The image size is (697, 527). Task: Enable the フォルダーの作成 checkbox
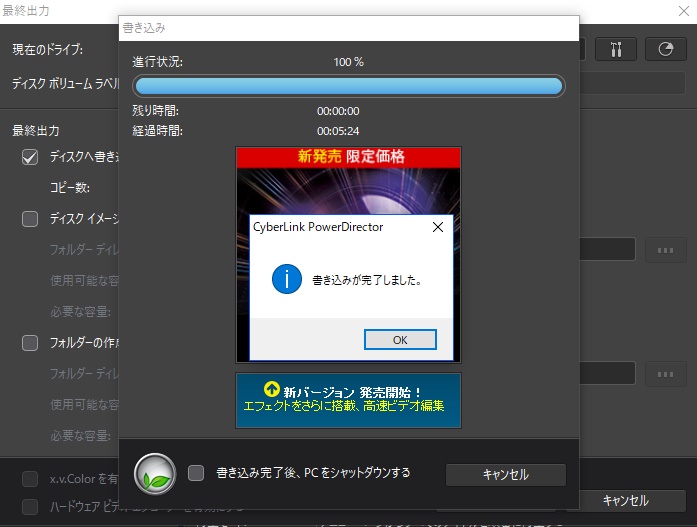click(30, 343)
